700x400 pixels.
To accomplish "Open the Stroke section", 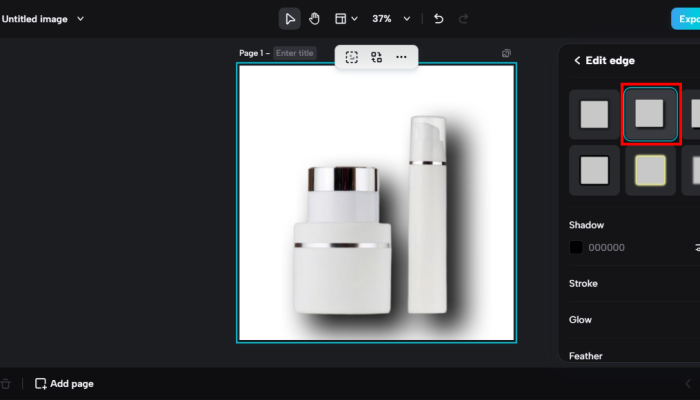I will [583, 283].
